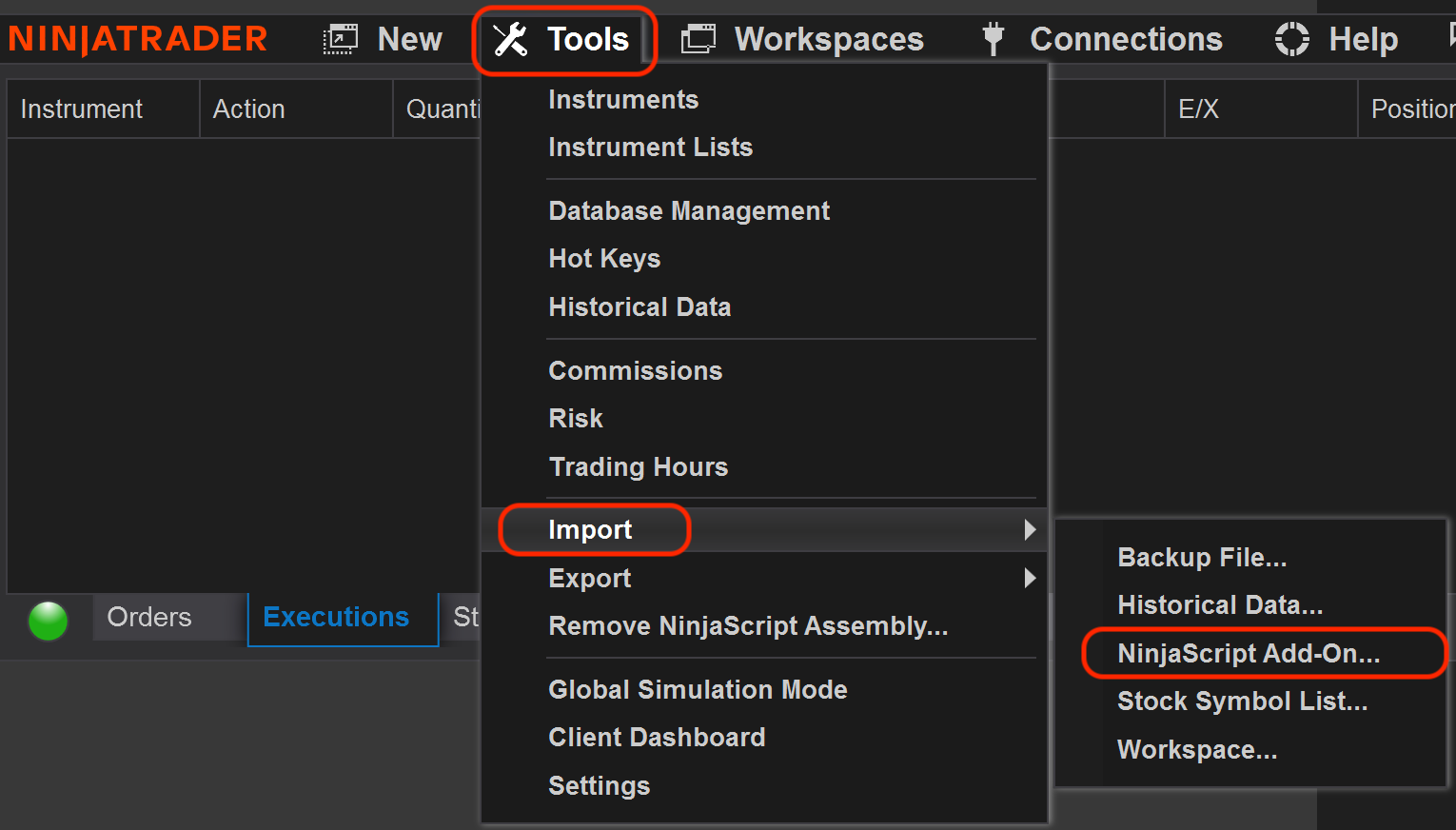Click the Connections plug icon

[x=994, y=39]
